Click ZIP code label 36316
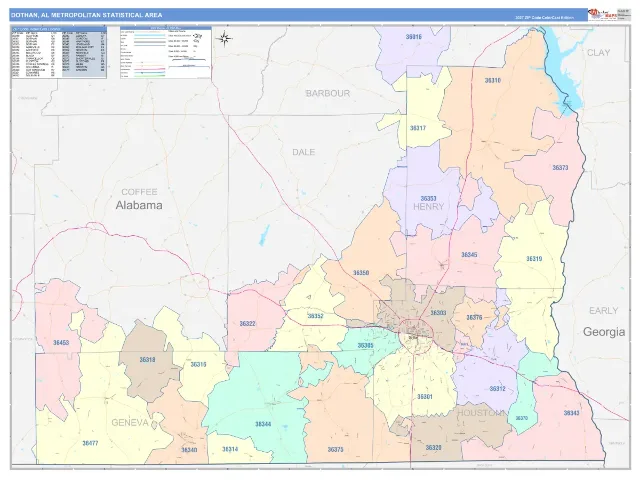The width and height of the screenshot is (640, 480). click(198, 364)
